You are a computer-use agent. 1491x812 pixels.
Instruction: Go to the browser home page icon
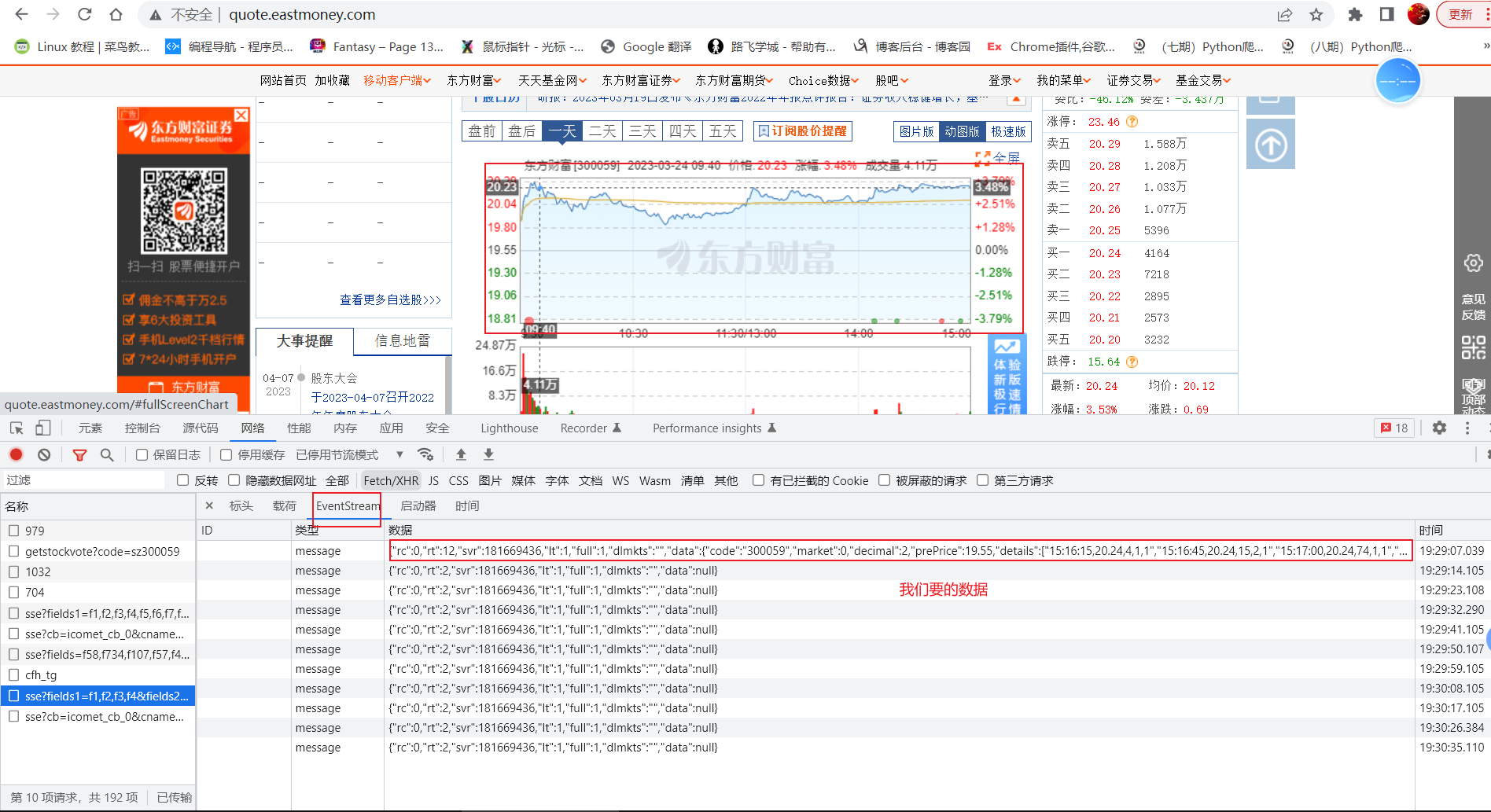(116, 14)
